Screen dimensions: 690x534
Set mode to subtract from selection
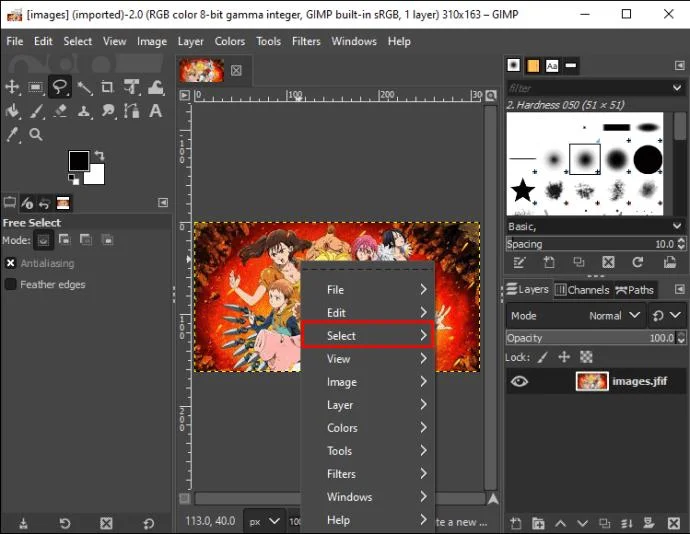click(x=86, y=239)
